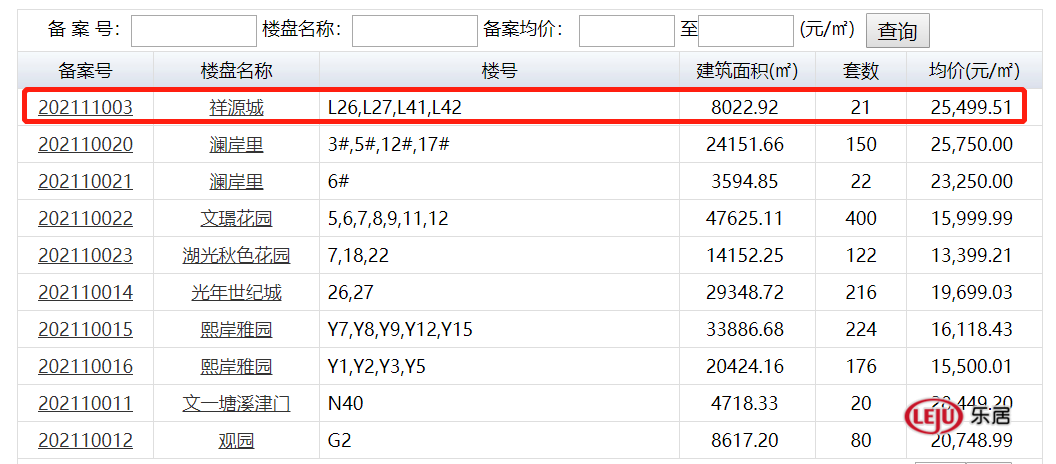1056x464 pixels.
Task: Open 澜岸里 link in row 202110020
Action: click(x=236, y=145)
